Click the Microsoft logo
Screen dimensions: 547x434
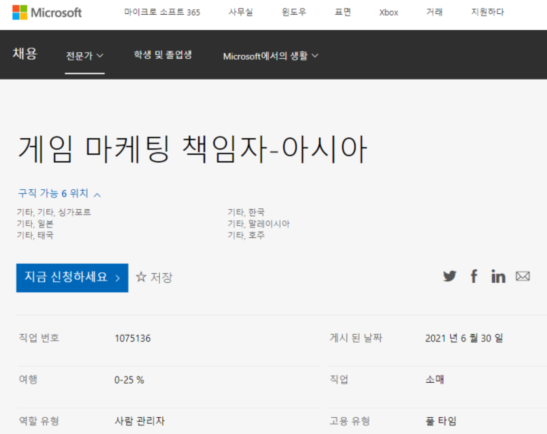click(x=47, y=13)
